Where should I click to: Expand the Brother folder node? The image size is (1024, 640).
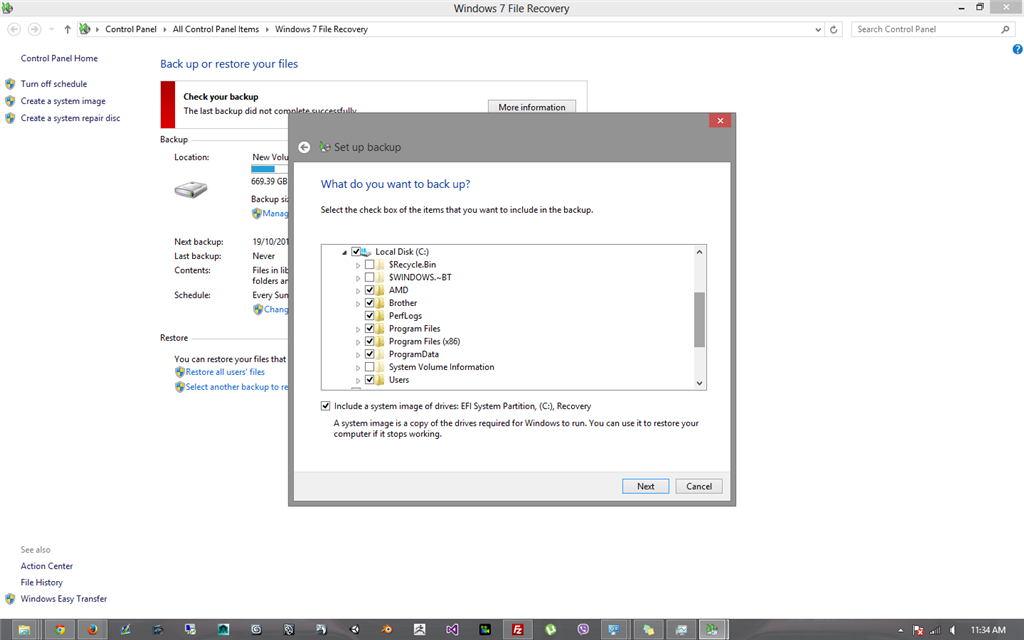[358, 304]
